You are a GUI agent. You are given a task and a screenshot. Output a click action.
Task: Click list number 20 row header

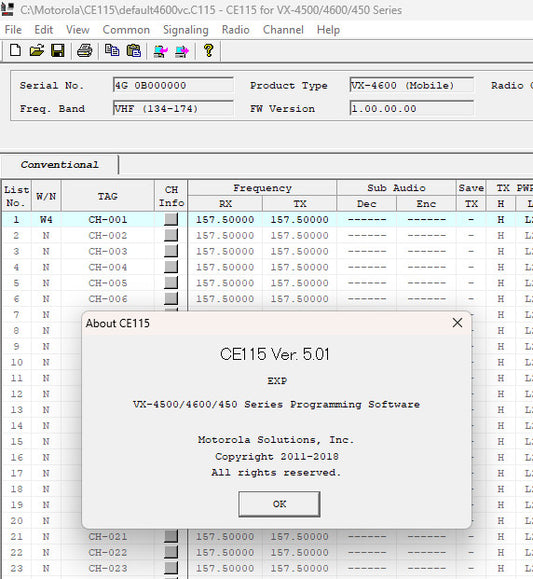(16, 521)
